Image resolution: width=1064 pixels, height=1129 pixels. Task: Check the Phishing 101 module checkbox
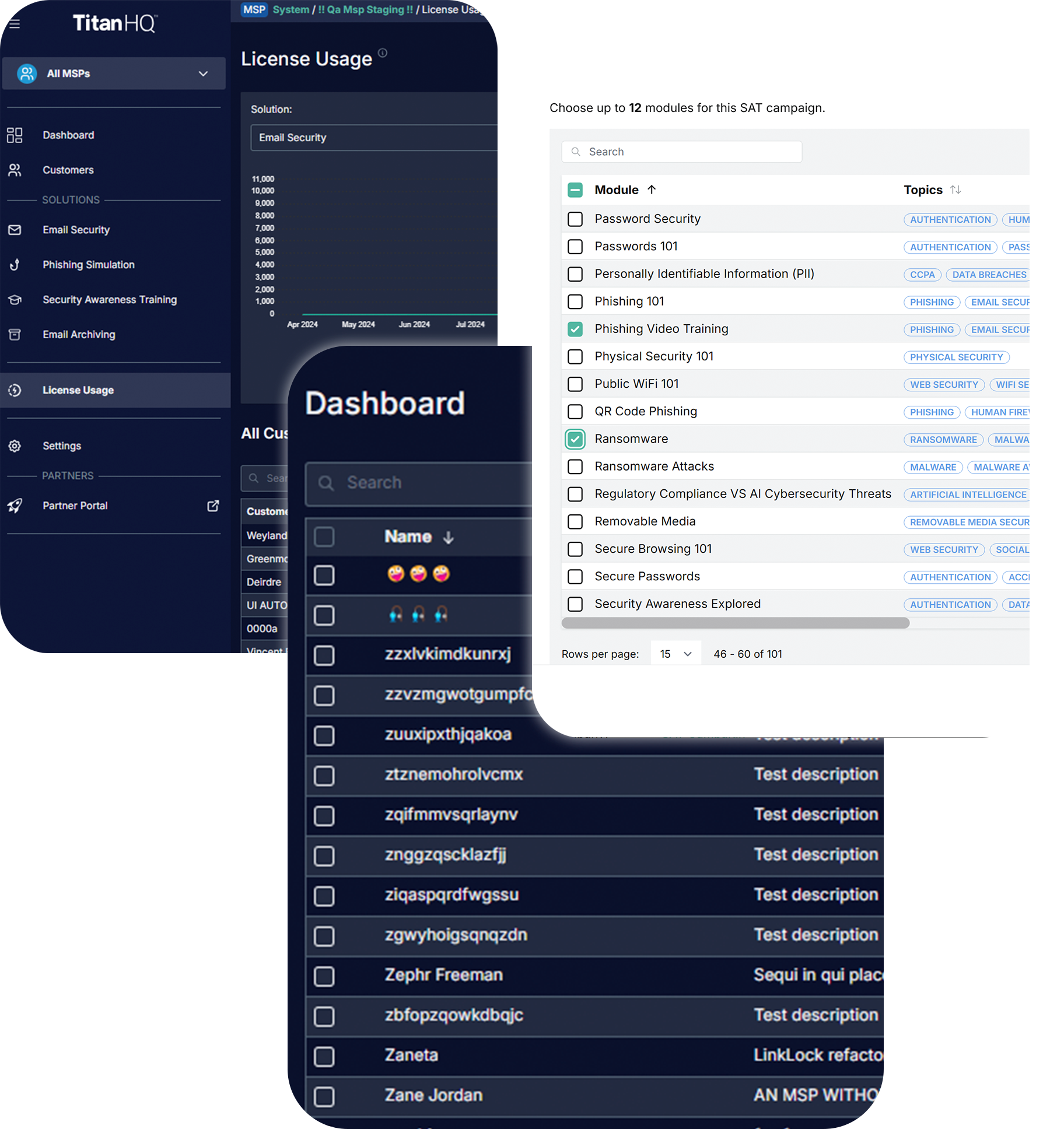[x=575, y=301]
